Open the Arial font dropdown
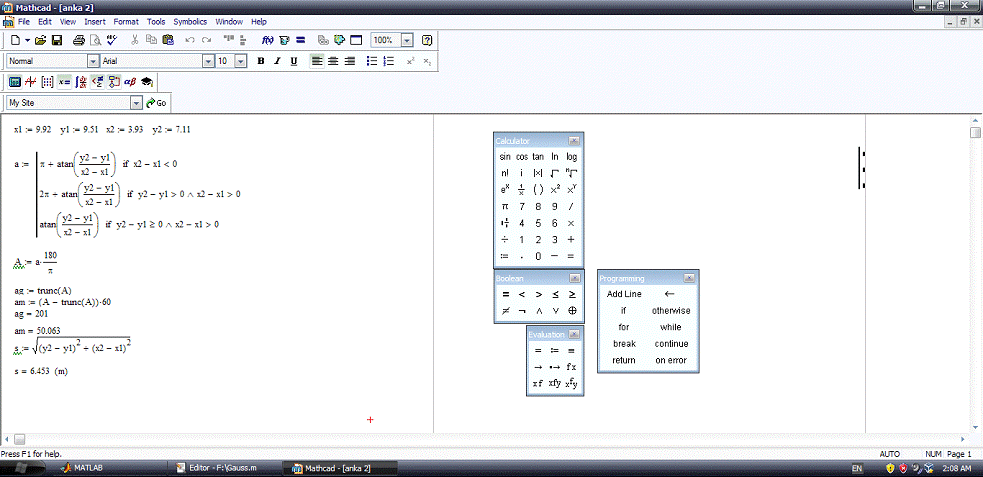The width and height of the screenshot is (983, 477). point(208,61)
